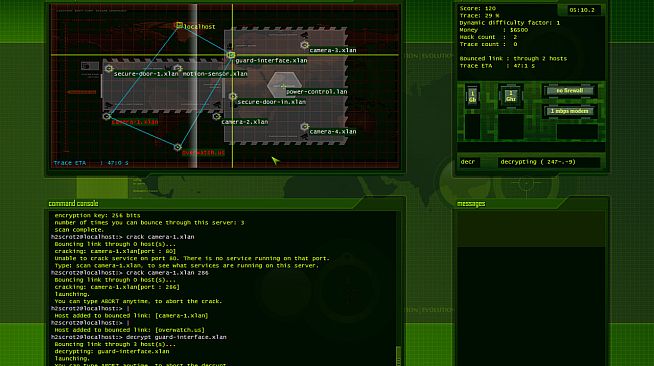Viewport: 654px width, 366px height.
Task: Click console line 'scan complete.'
Action: tap(79, 230)
